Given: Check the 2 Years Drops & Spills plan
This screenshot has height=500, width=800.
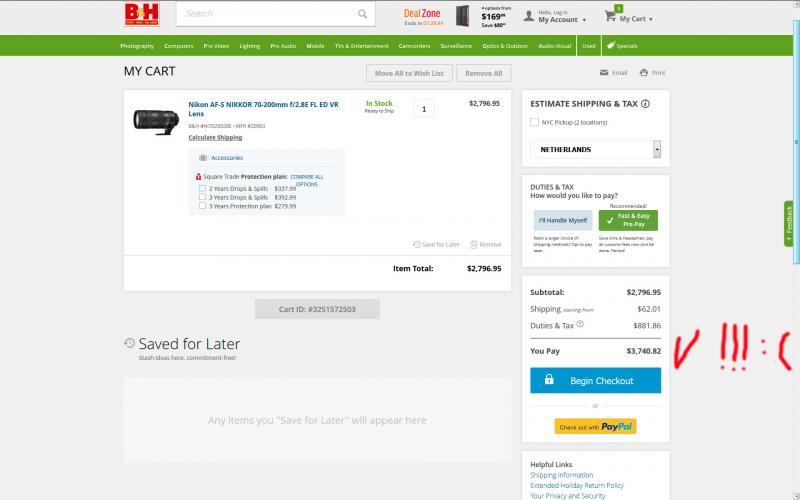Looking at the screenshot, I should pos(203,188).
